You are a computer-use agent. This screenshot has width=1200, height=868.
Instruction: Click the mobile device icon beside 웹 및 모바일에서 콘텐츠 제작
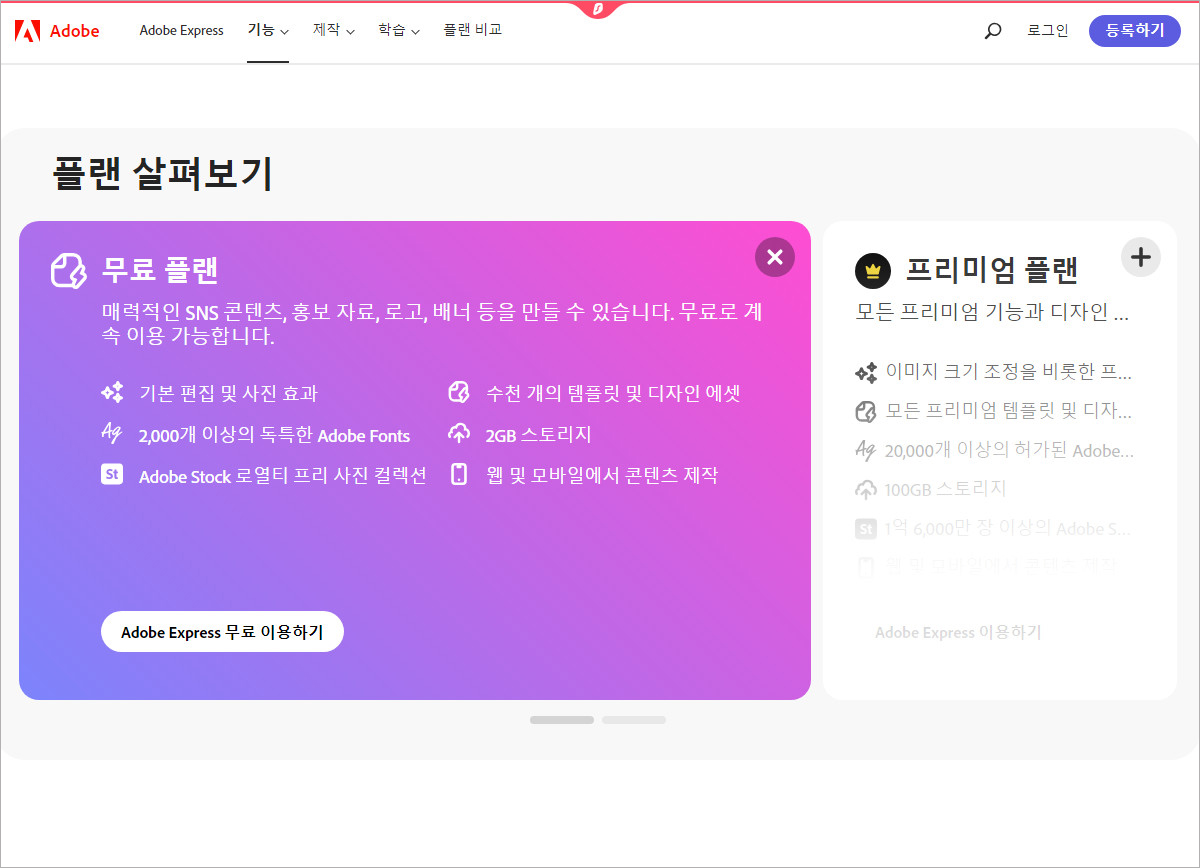click(459, 474)
